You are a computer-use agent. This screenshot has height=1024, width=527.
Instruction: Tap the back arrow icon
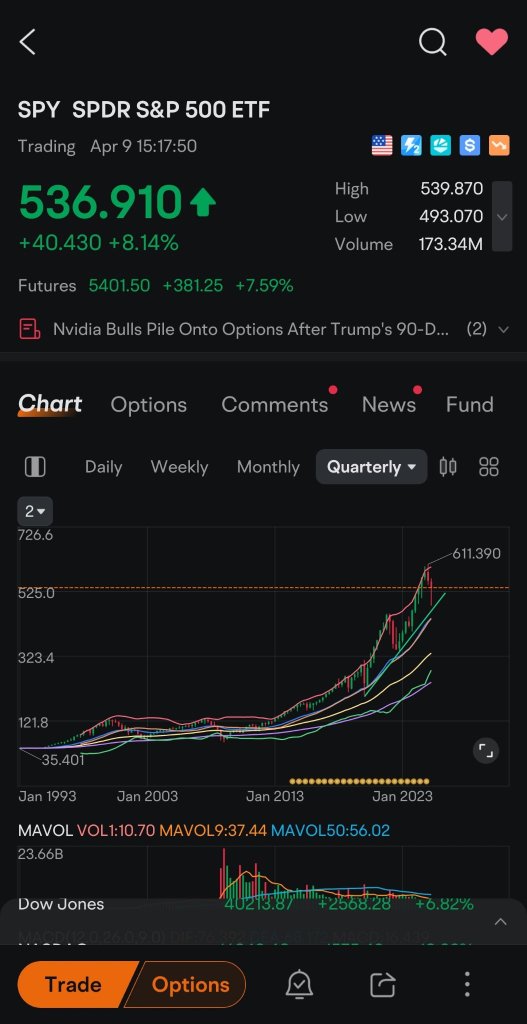tap(27, 42)
